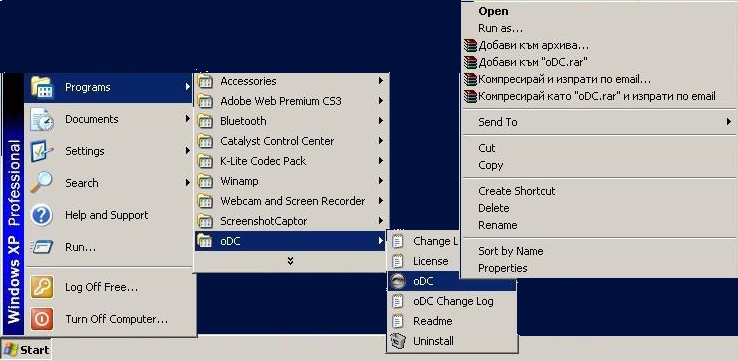Screen dimensions: 738x361
Task: Expand the Accessories submenu arrow
Action: 380,81
